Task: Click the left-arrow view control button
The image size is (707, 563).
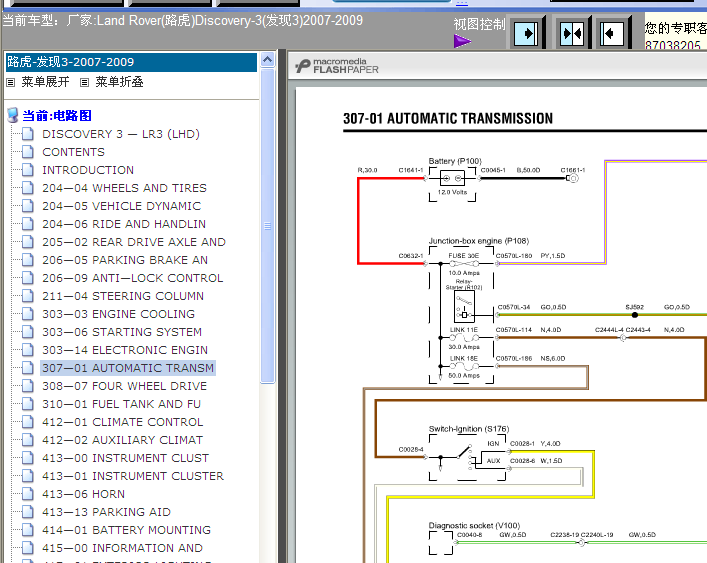Action: pyautogui.click(x=612, y=33)
